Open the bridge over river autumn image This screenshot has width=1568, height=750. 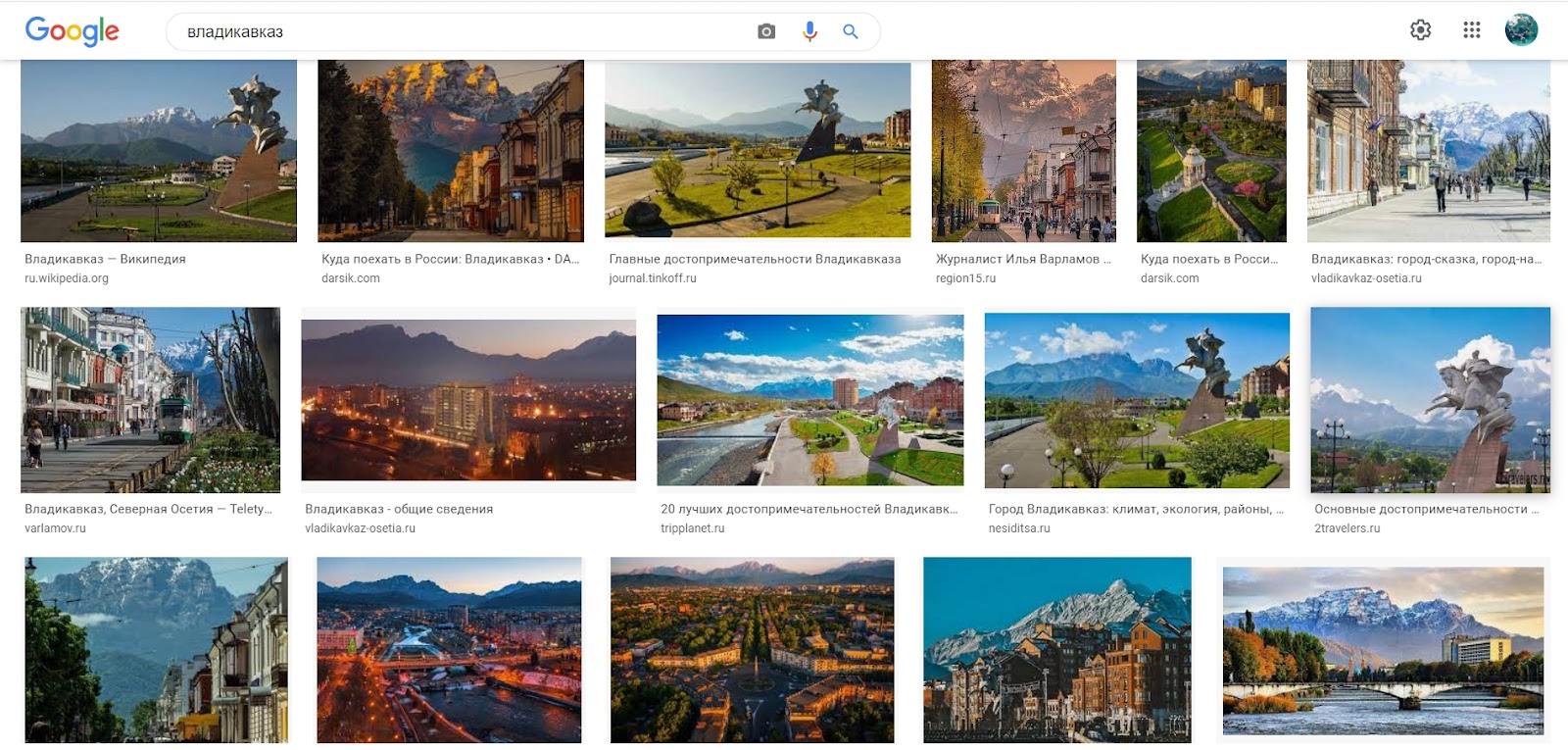(1384, 651)
